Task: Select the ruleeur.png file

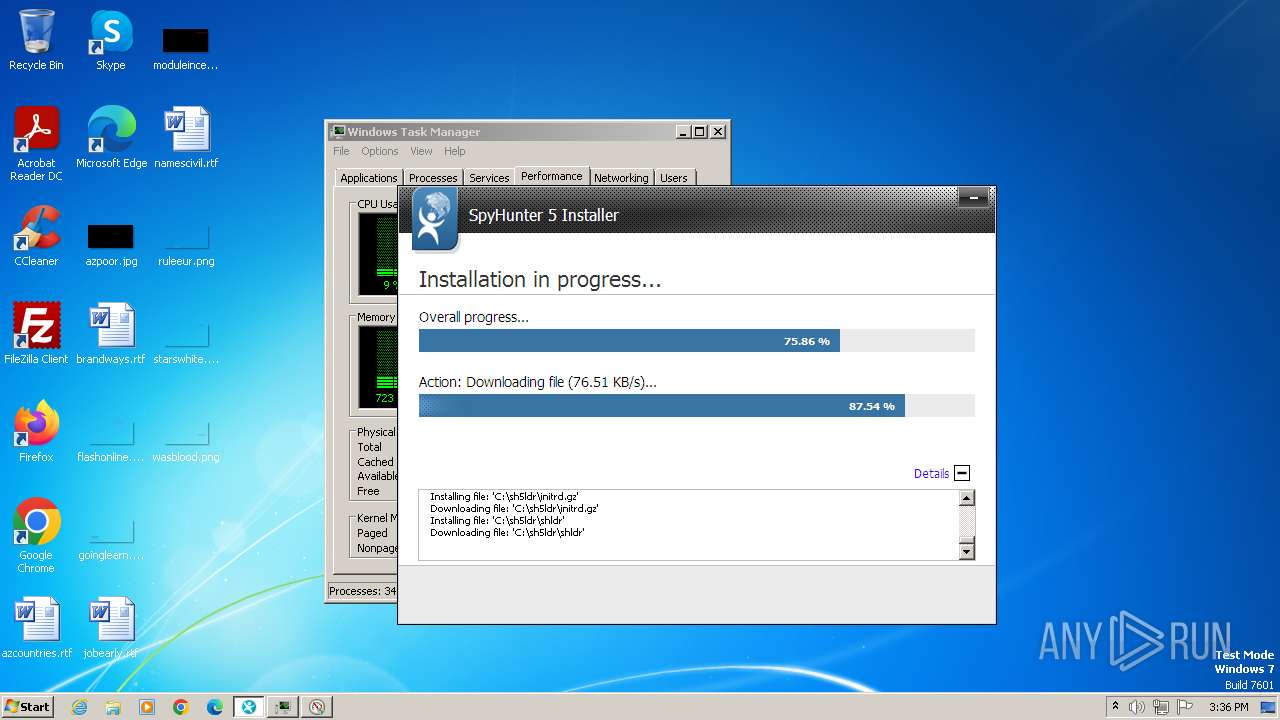Action: [x=186, y=245]
